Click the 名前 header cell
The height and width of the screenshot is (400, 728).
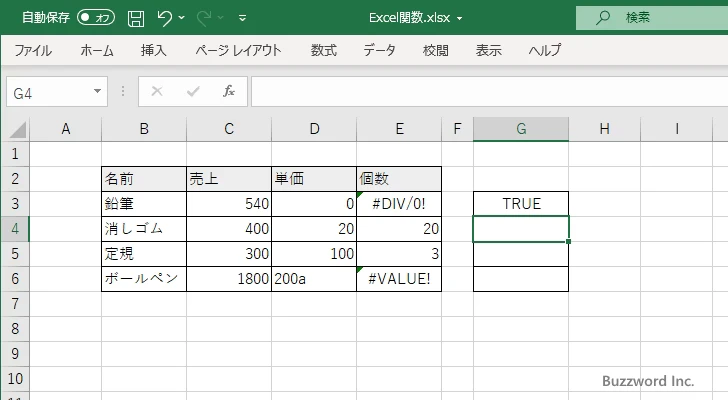(x=144, y=179)
